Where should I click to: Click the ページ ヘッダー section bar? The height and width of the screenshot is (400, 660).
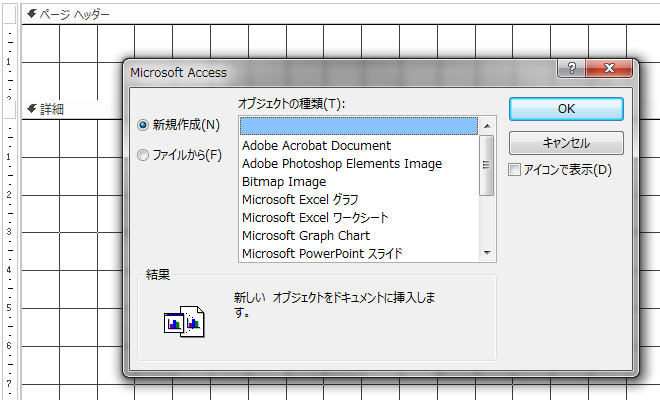click(341, 14)
